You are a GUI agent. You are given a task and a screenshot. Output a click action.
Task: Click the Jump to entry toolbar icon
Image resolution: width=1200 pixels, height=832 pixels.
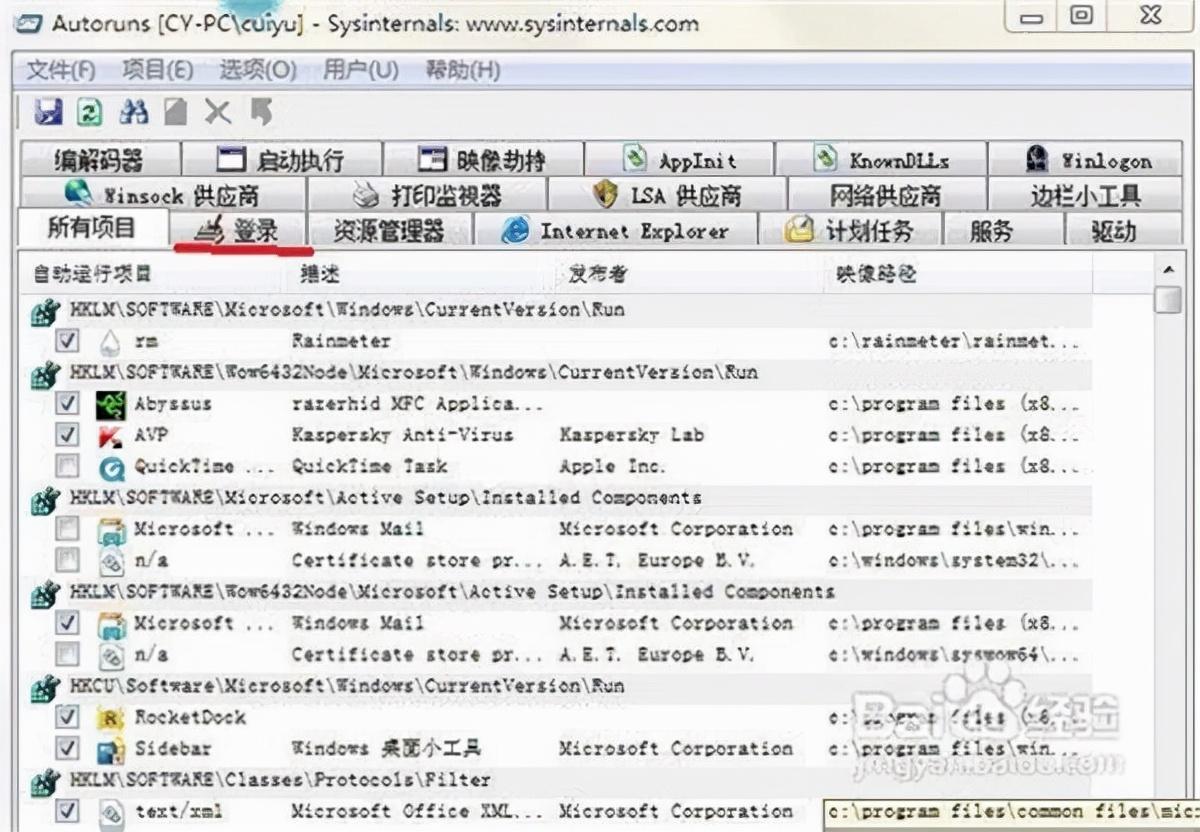[x=262, y=112]
